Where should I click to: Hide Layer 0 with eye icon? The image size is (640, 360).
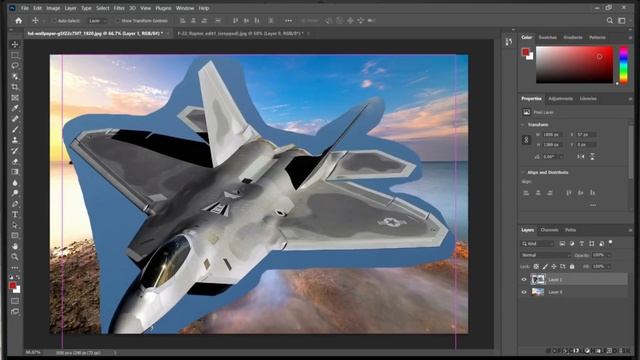click(524, 292)
